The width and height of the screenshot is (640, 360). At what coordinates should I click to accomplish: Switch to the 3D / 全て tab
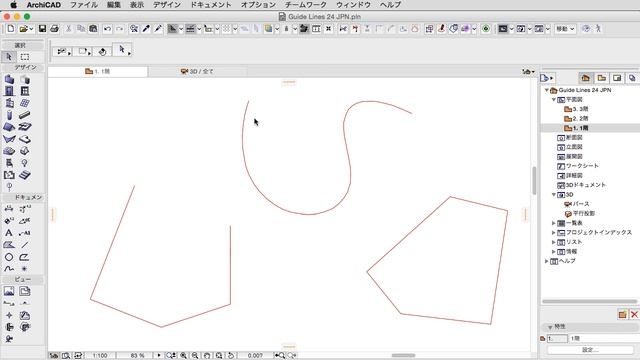(x=197, y=71)
